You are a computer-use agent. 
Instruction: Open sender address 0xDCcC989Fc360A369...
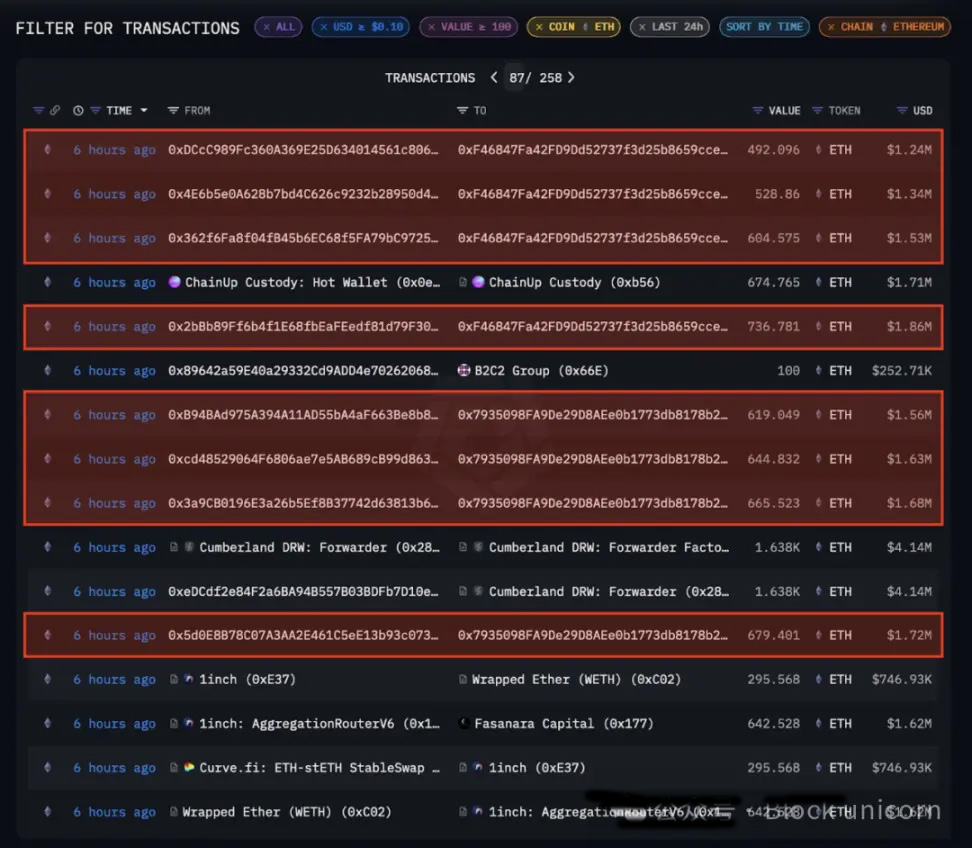coord(303,150)
